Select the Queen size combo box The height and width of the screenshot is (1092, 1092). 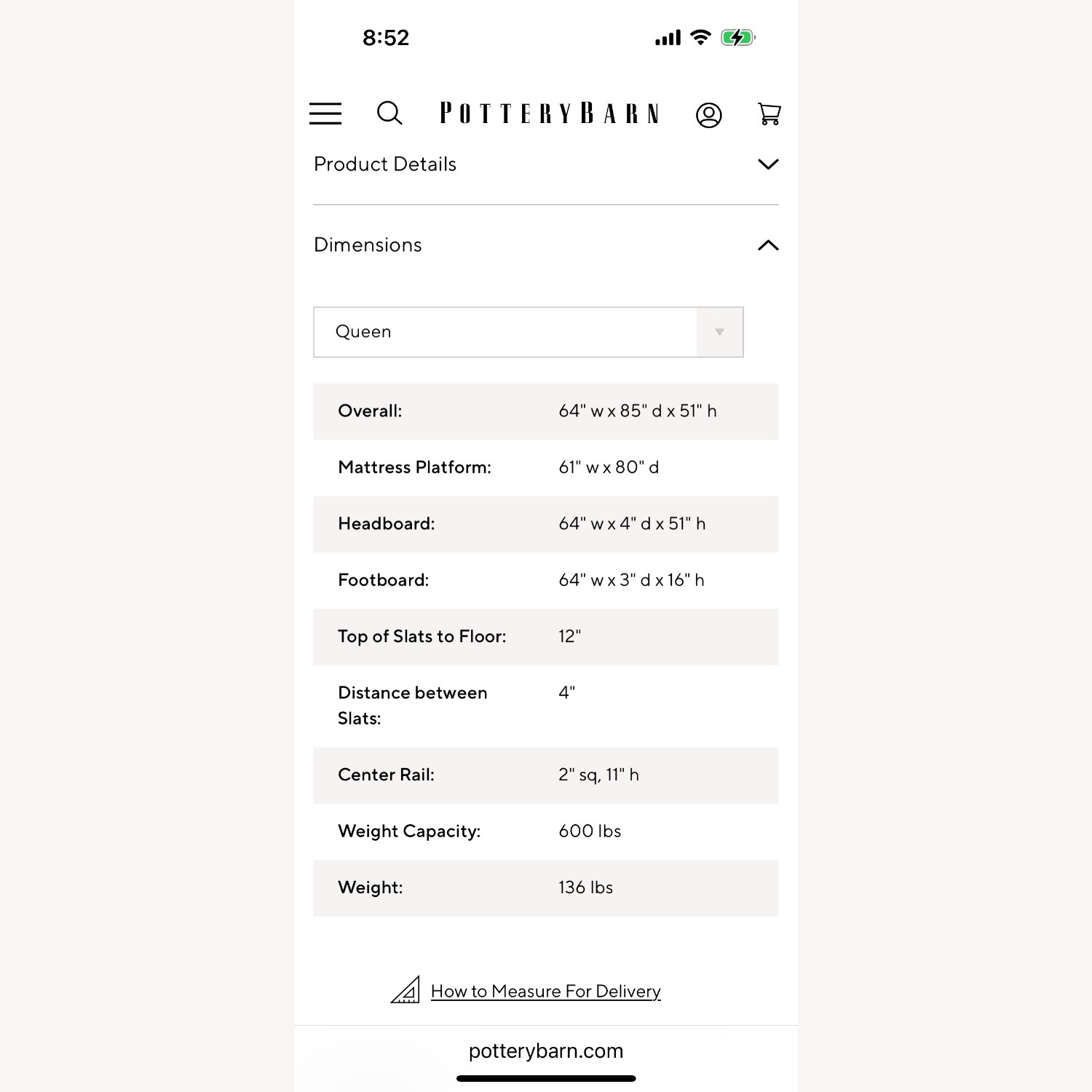[x=529, y=332]
